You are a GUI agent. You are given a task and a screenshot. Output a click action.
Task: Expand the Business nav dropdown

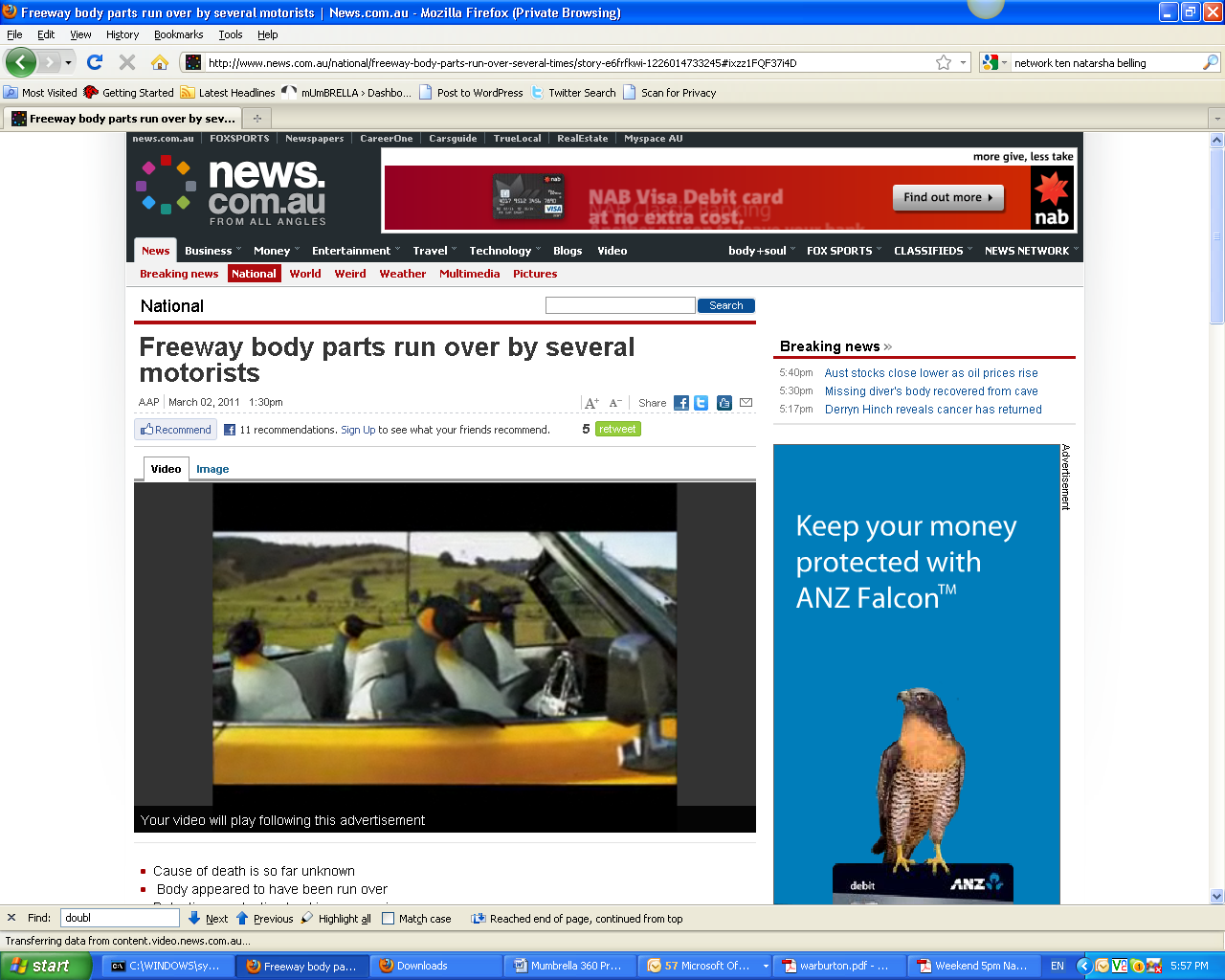(237, 251)
